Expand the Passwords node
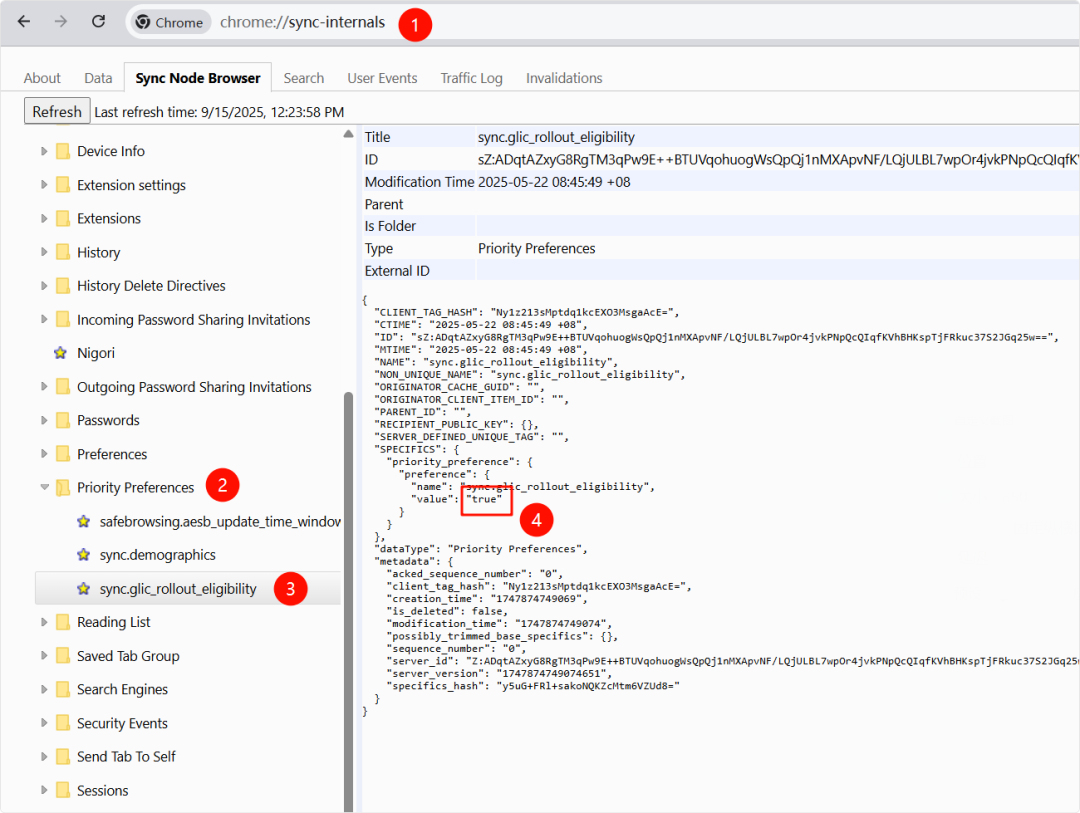 (x=44, y=420)
